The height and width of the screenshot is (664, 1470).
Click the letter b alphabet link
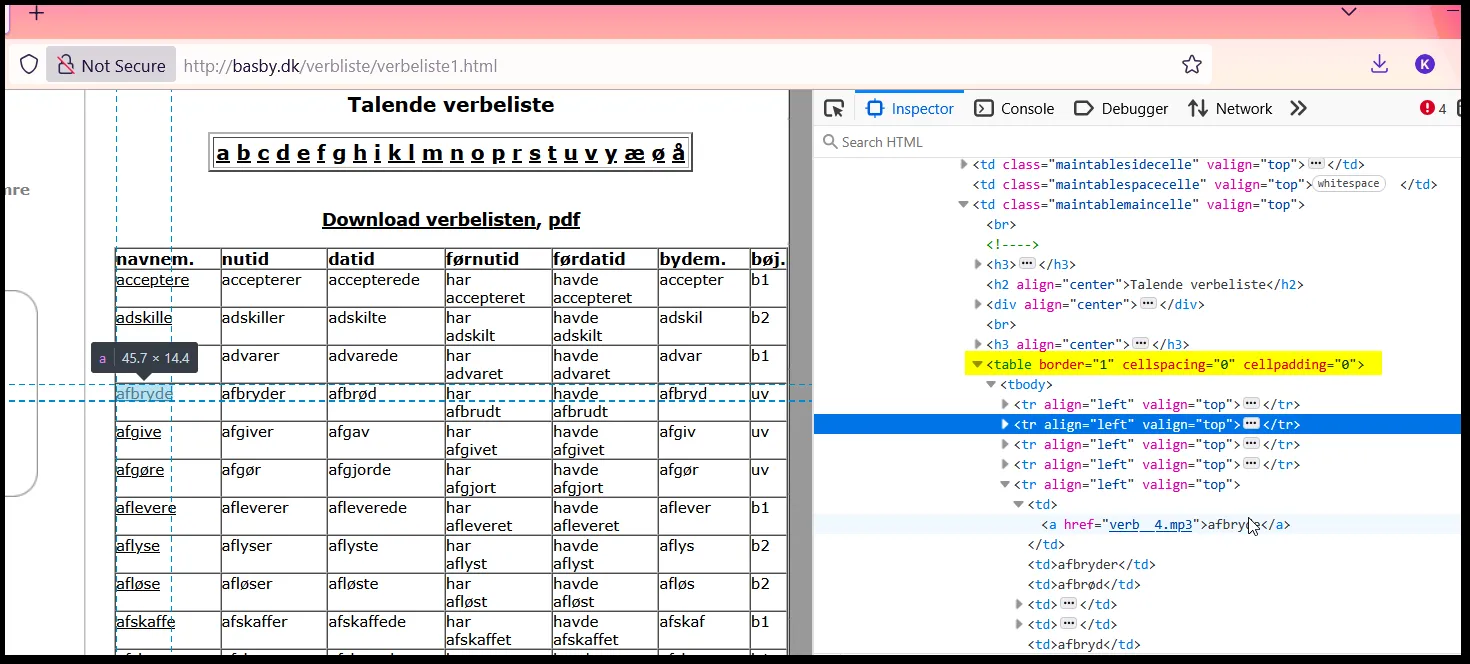242,153
